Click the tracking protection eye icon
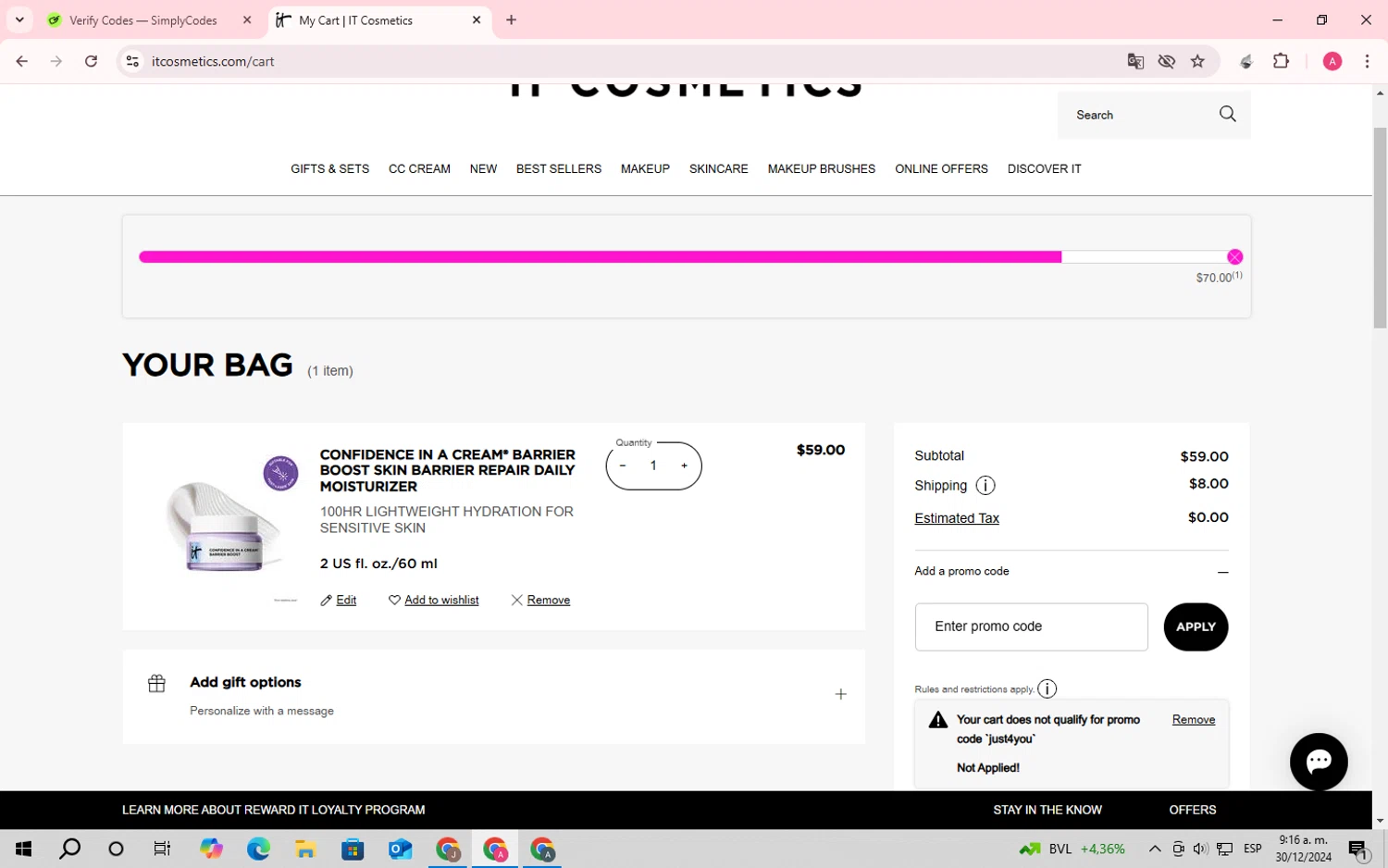This screenshot has height=868, width=1388. click(1166, 61)
